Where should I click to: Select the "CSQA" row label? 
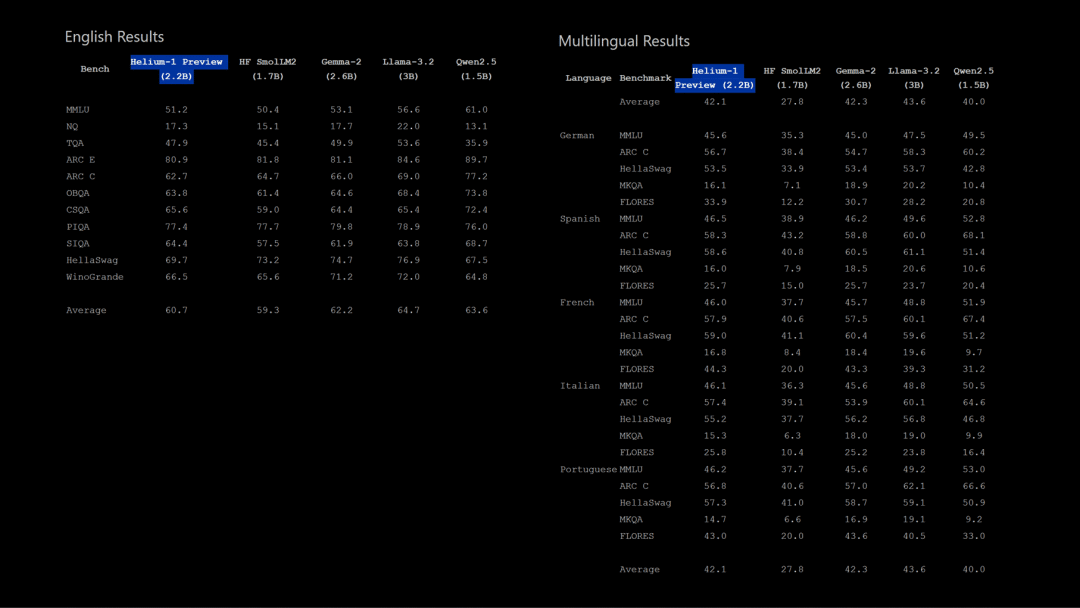[78, 210]
